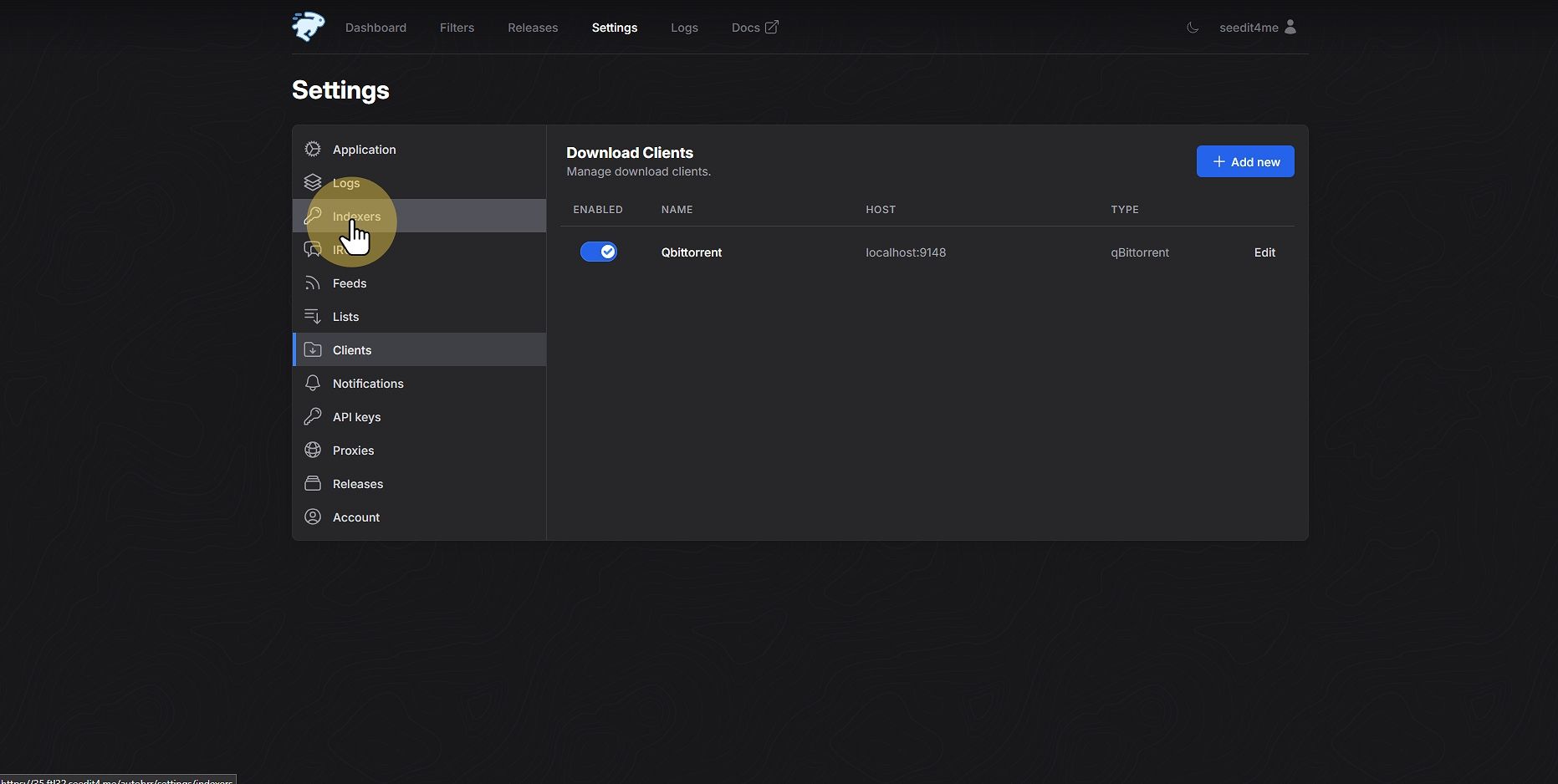
Task: Click the NAME column header
Action: (x=677, y=210)
